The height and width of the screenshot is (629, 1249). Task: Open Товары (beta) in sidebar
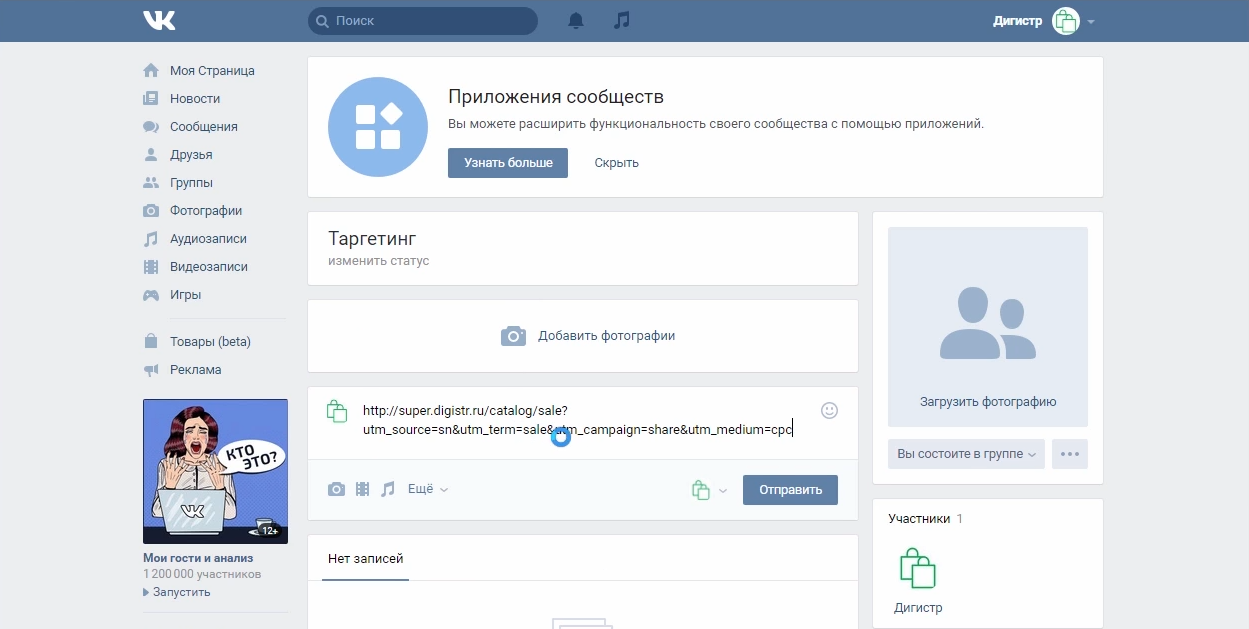[210, 342]
